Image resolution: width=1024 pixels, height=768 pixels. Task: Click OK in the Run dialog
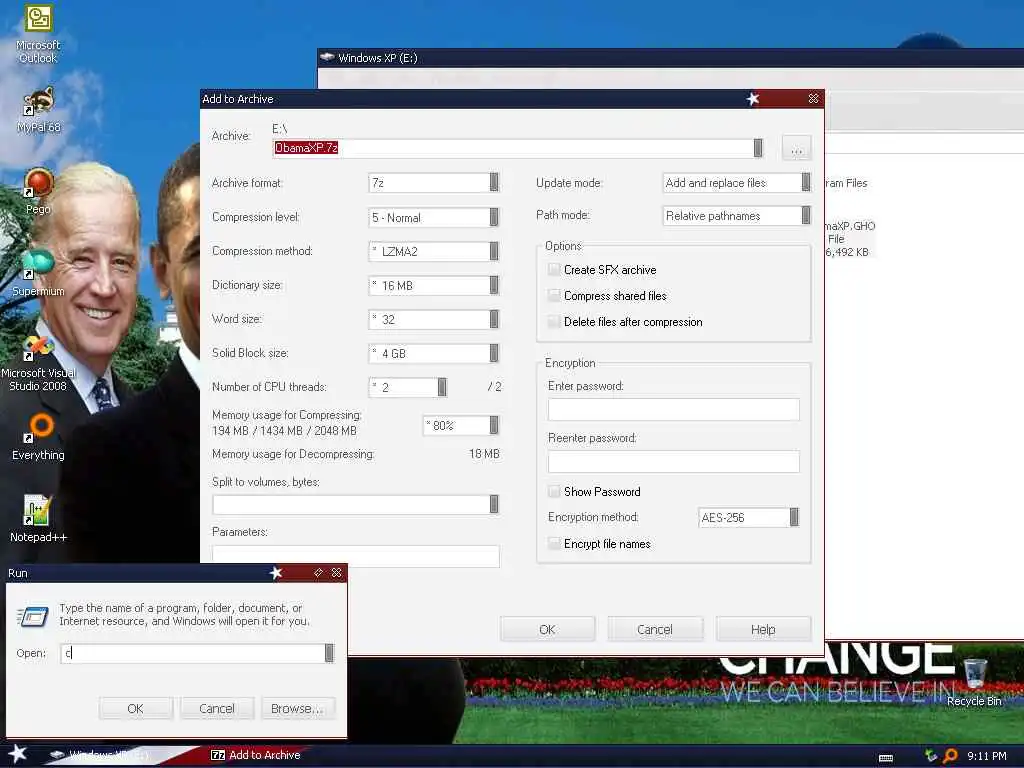(x=136, y=709)
